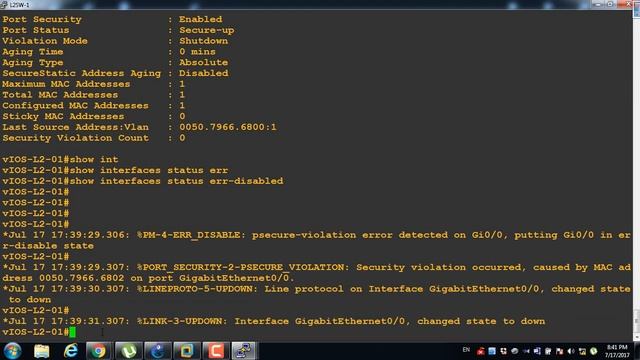
Task: Click the '0 mins' aging time value
Action: tap(197, 51)
